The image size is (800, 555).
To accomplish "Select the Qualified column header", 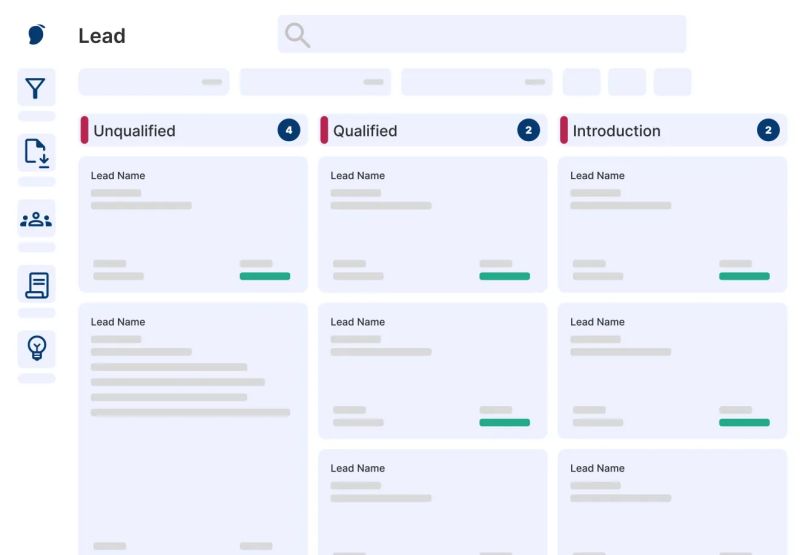I will [x=433, y=130].
